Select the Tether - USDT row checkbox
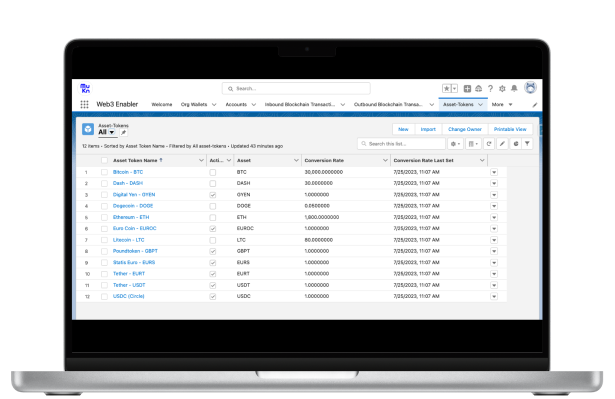615x399 pixels. tap(104, 285)
